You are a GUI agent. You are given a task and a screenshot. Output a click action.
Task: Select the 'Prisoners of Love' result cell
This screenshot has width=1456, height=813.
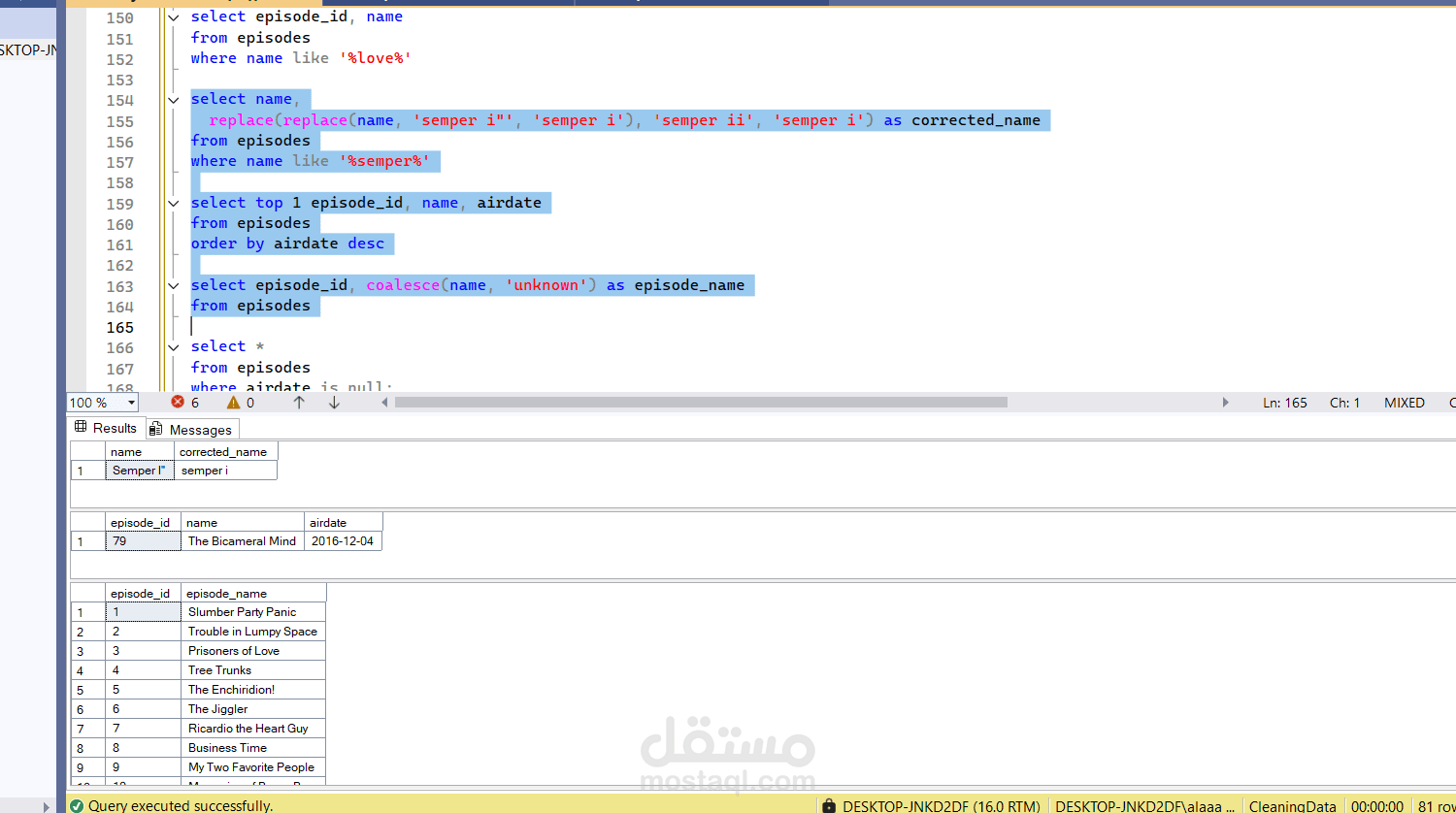click(x=234, y=651)
